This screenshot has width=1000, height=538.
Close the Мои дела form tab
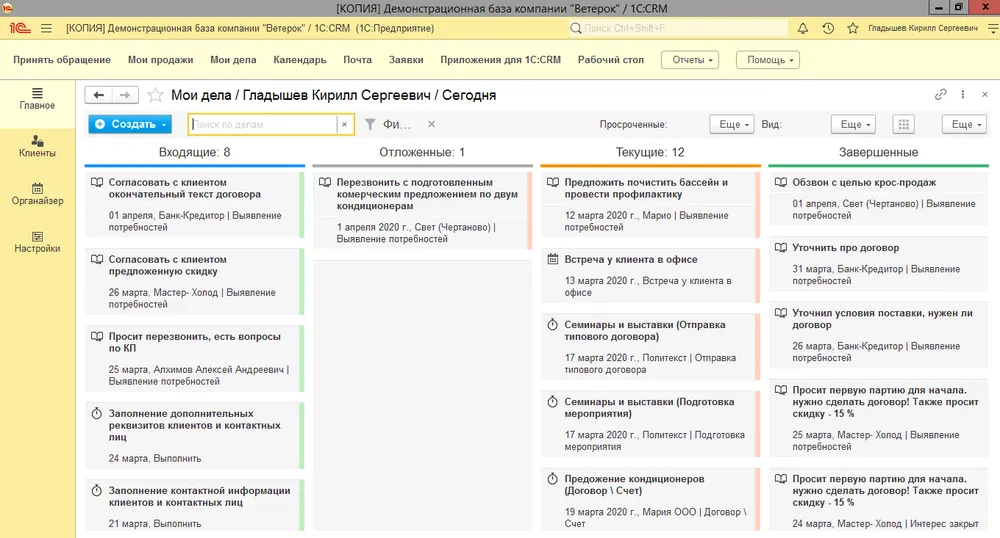tap(985, 94)
